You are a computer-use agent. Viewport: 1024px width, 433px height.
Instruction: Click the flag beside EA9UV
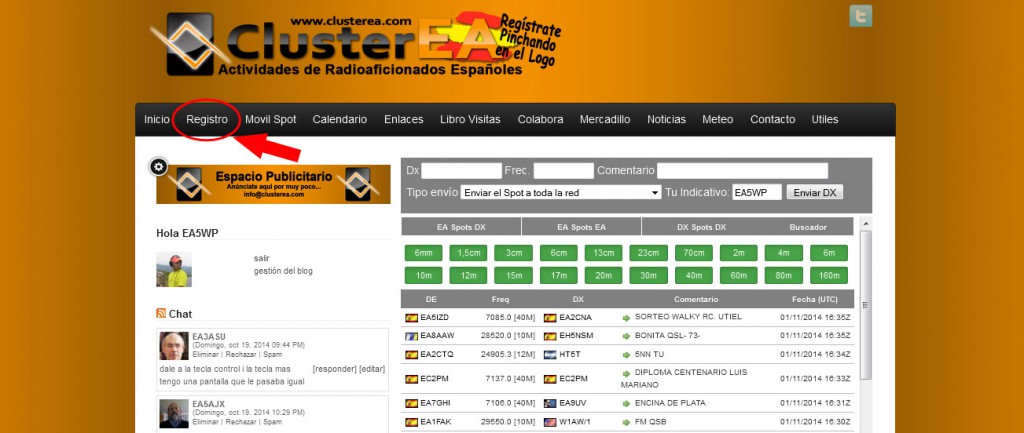click(x=550, y=403)
